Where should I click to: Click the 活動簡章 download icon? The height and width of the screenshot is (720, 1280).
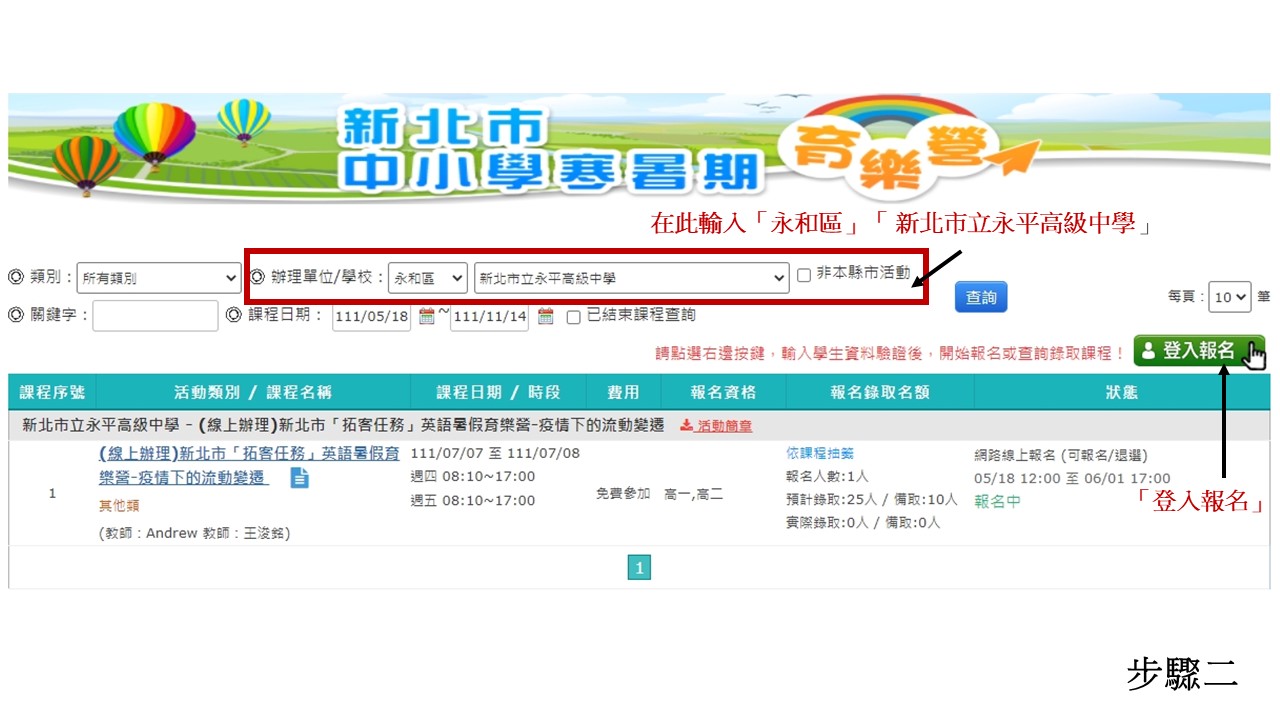pyautogui.click(x=686, y=425)
